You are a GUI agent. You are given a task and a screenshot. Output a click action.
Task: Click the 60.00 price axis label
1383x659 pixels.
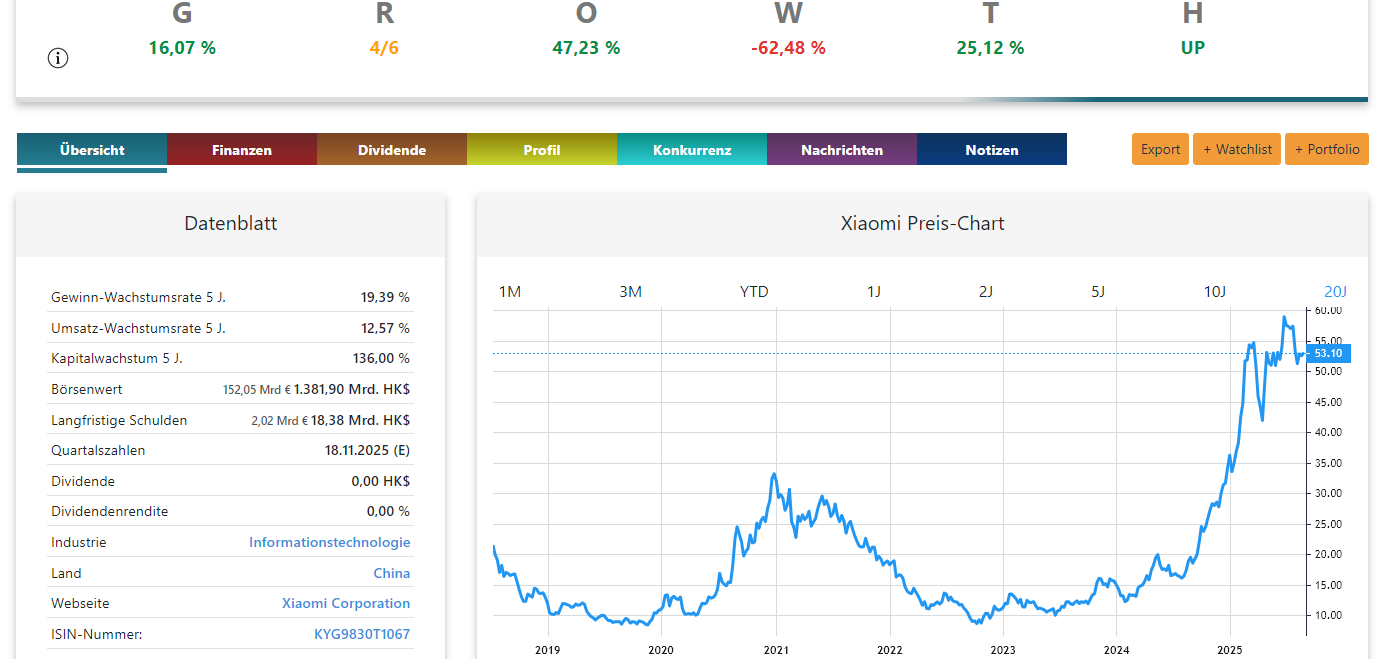(x=1328, y=311)
